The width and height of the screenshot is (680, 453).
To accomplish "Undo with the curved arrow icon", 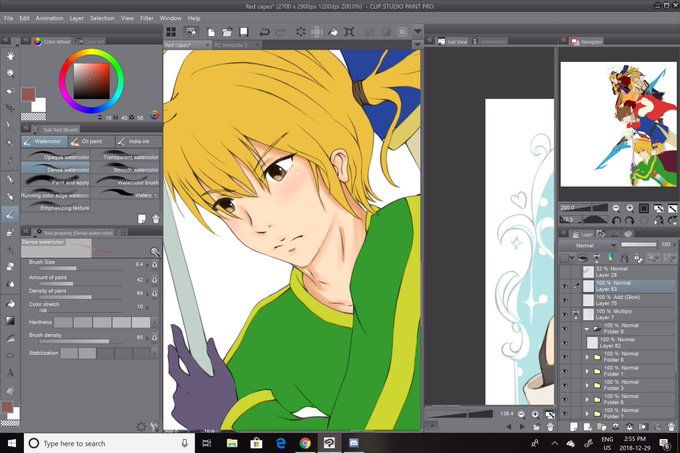I will (x=264, y=32).
